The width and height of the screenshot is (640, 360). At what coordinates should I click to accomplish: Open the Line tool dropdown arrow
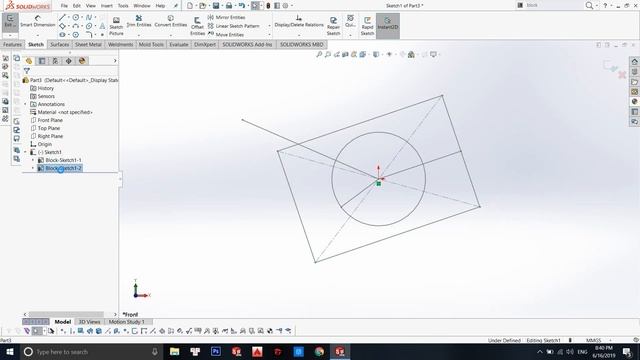[69, 18]
